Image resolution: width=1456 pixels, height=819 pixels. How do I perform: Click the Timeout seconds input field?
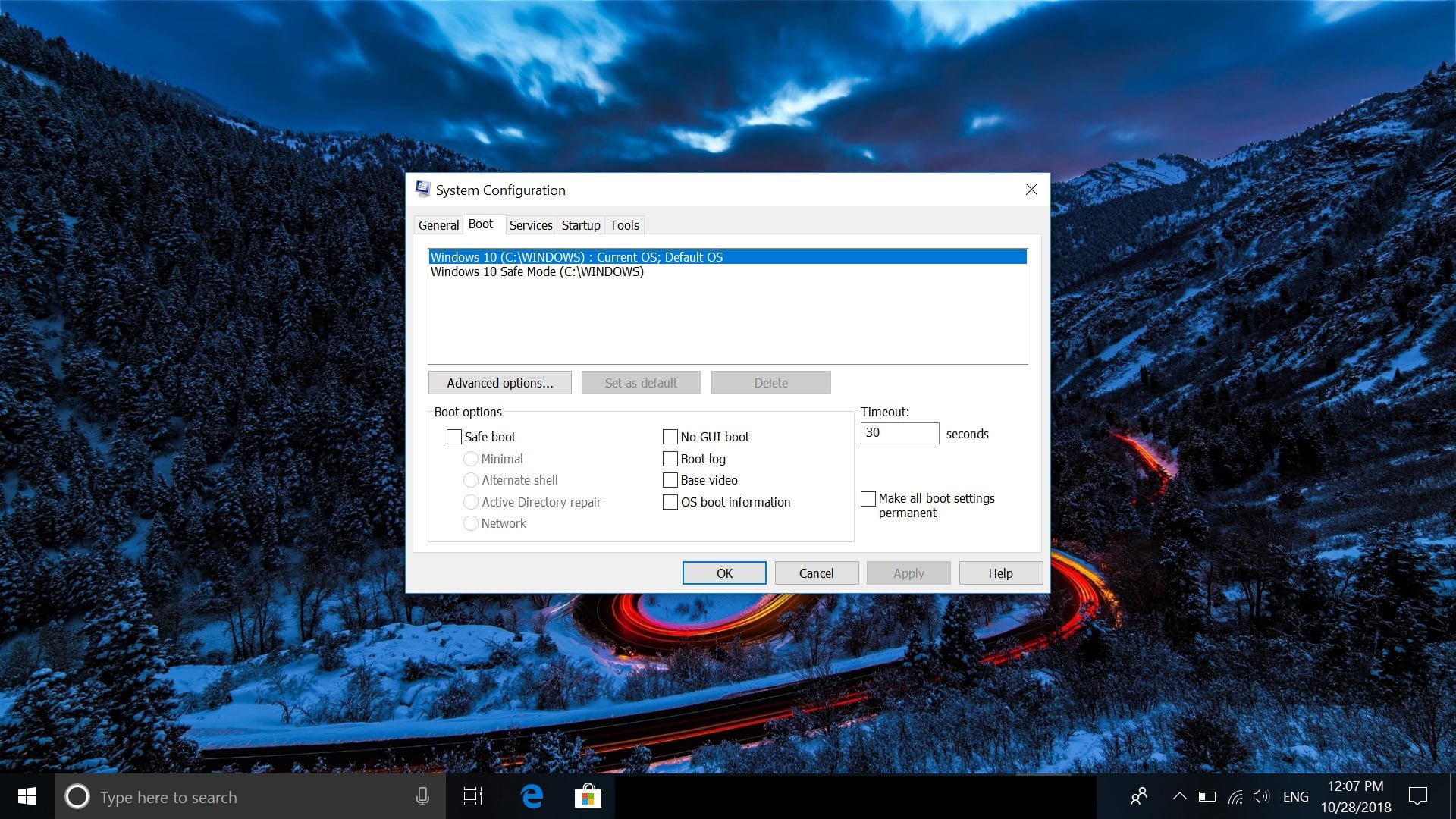tap(899, 433)
